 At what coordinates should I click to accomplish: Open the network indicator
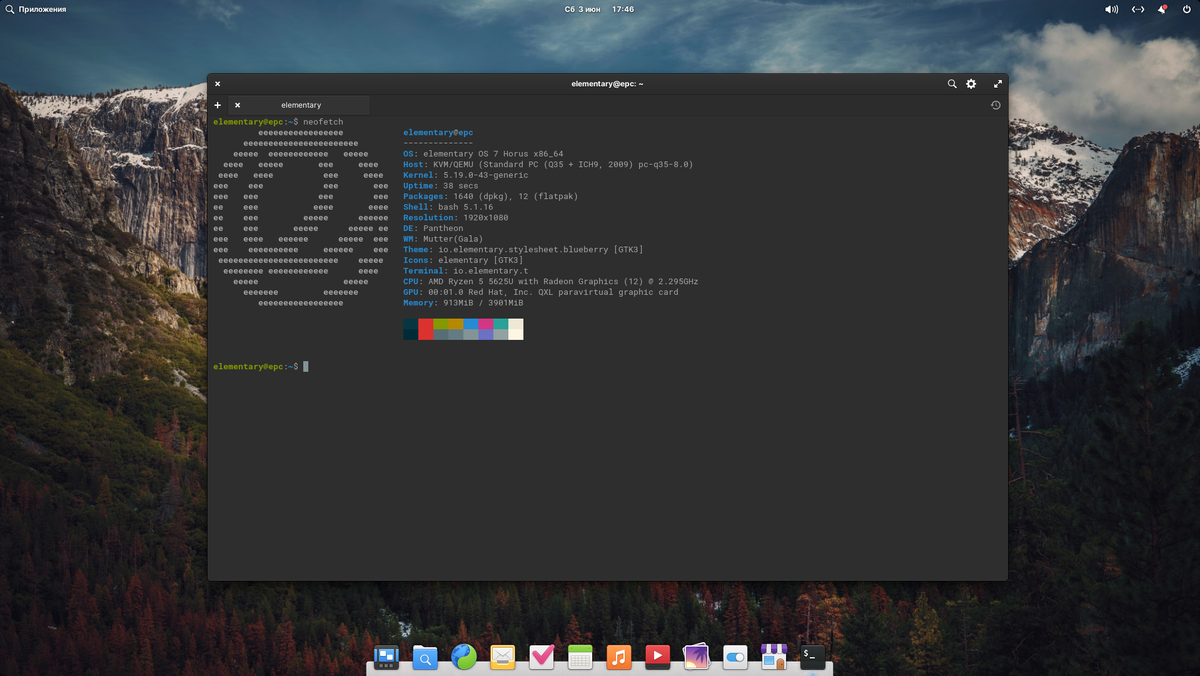click(x=1138, y=9)
